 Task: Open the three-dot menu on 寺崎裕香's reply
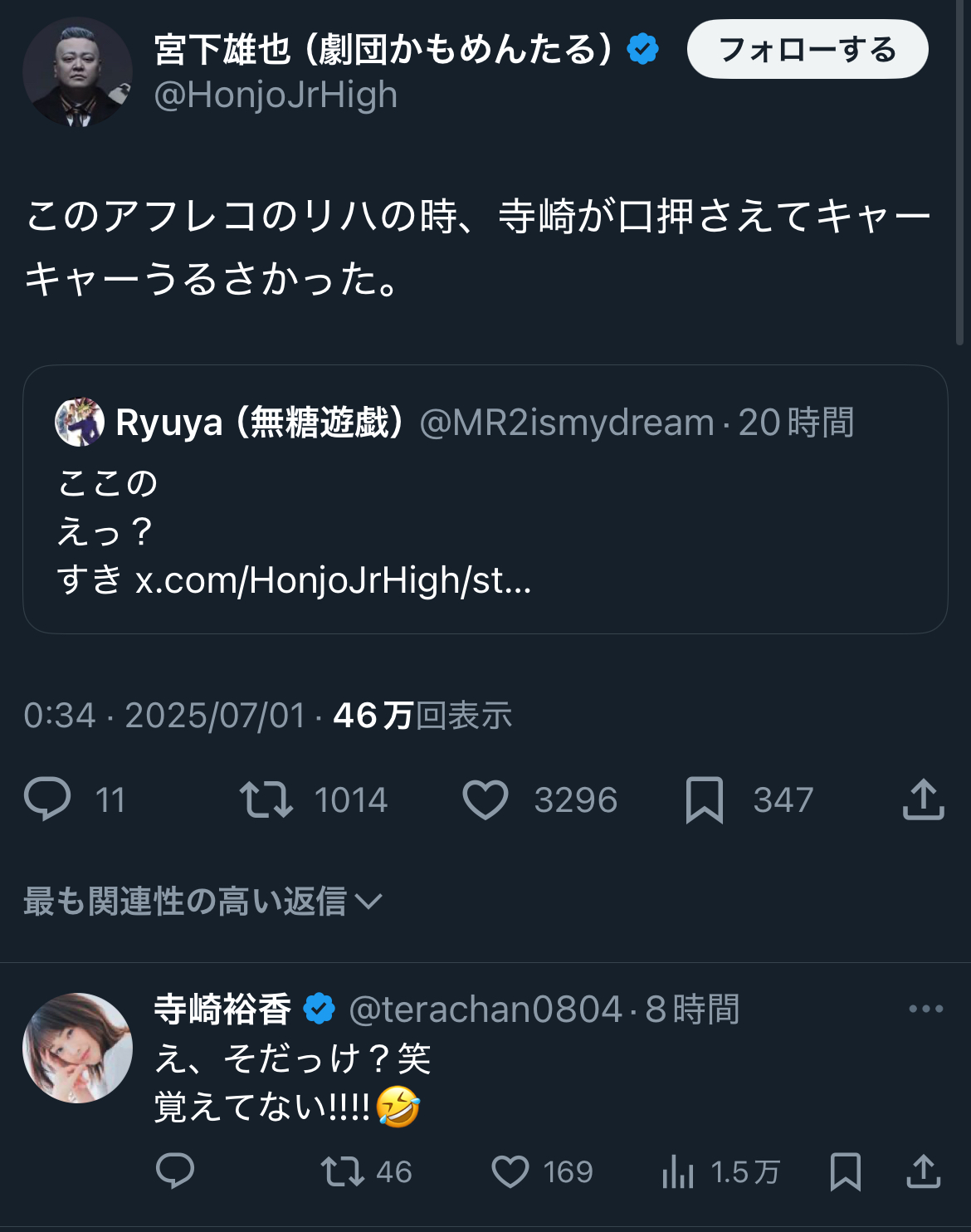(926, 1009)
